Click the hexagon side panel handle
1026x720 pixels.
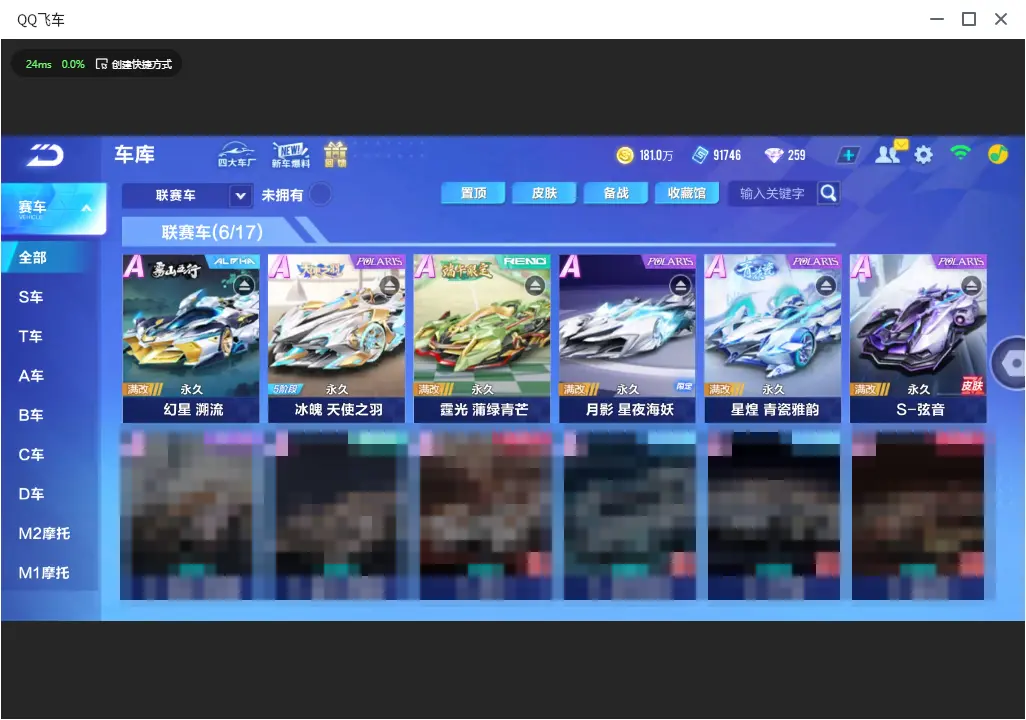click(1010, 363)
